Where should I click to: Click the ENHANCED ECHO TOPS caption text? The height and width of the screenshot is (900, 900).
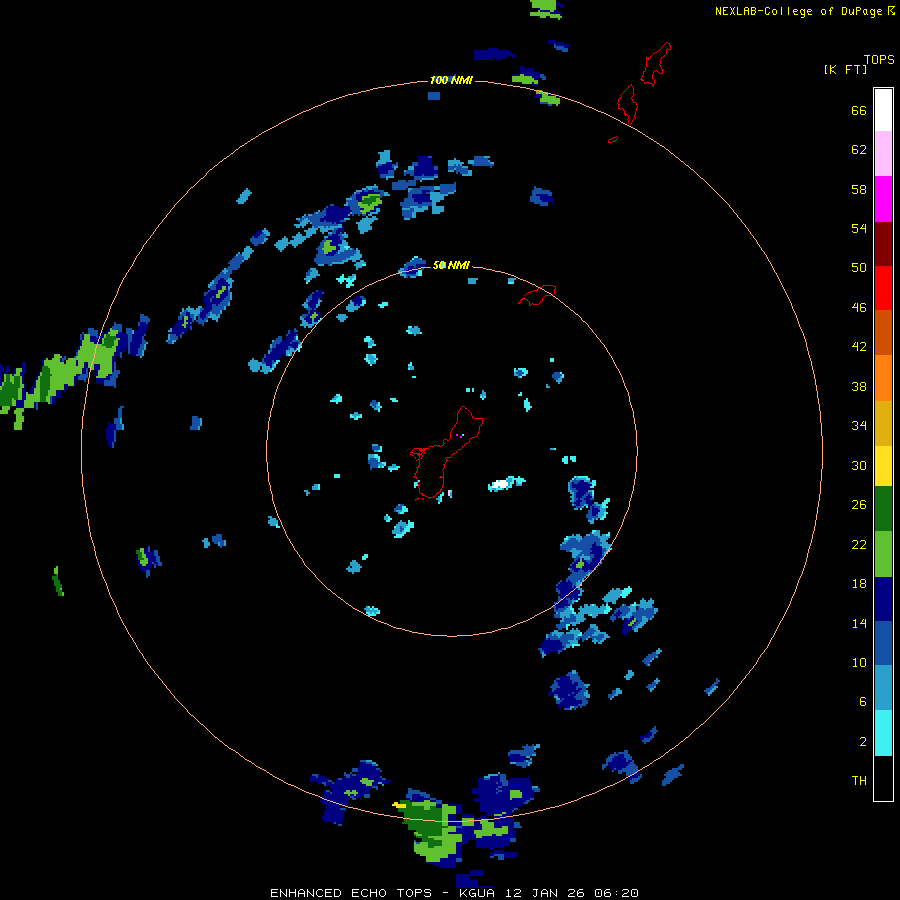click(351, 893)
